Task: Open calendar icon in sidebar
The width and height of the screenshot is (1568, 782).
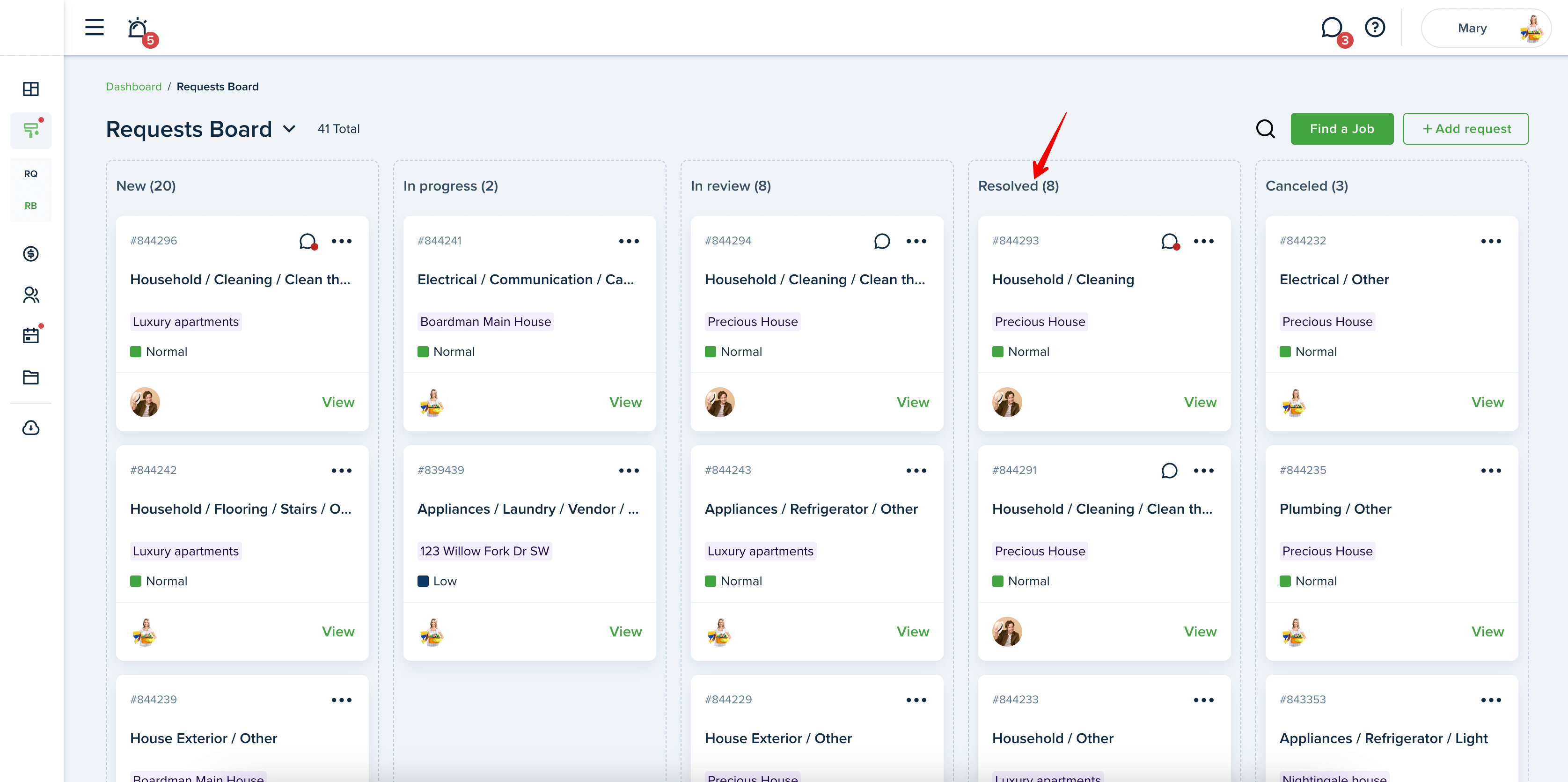Action: [31, 335]
